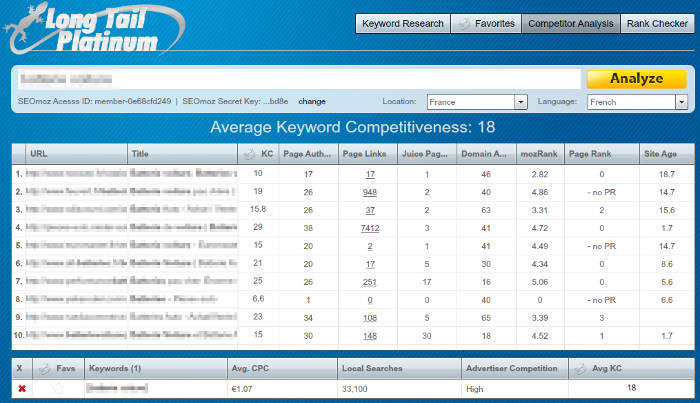Open the page links value 37
This screenshot has height=403, width=700.
click(x=370, y=210)
